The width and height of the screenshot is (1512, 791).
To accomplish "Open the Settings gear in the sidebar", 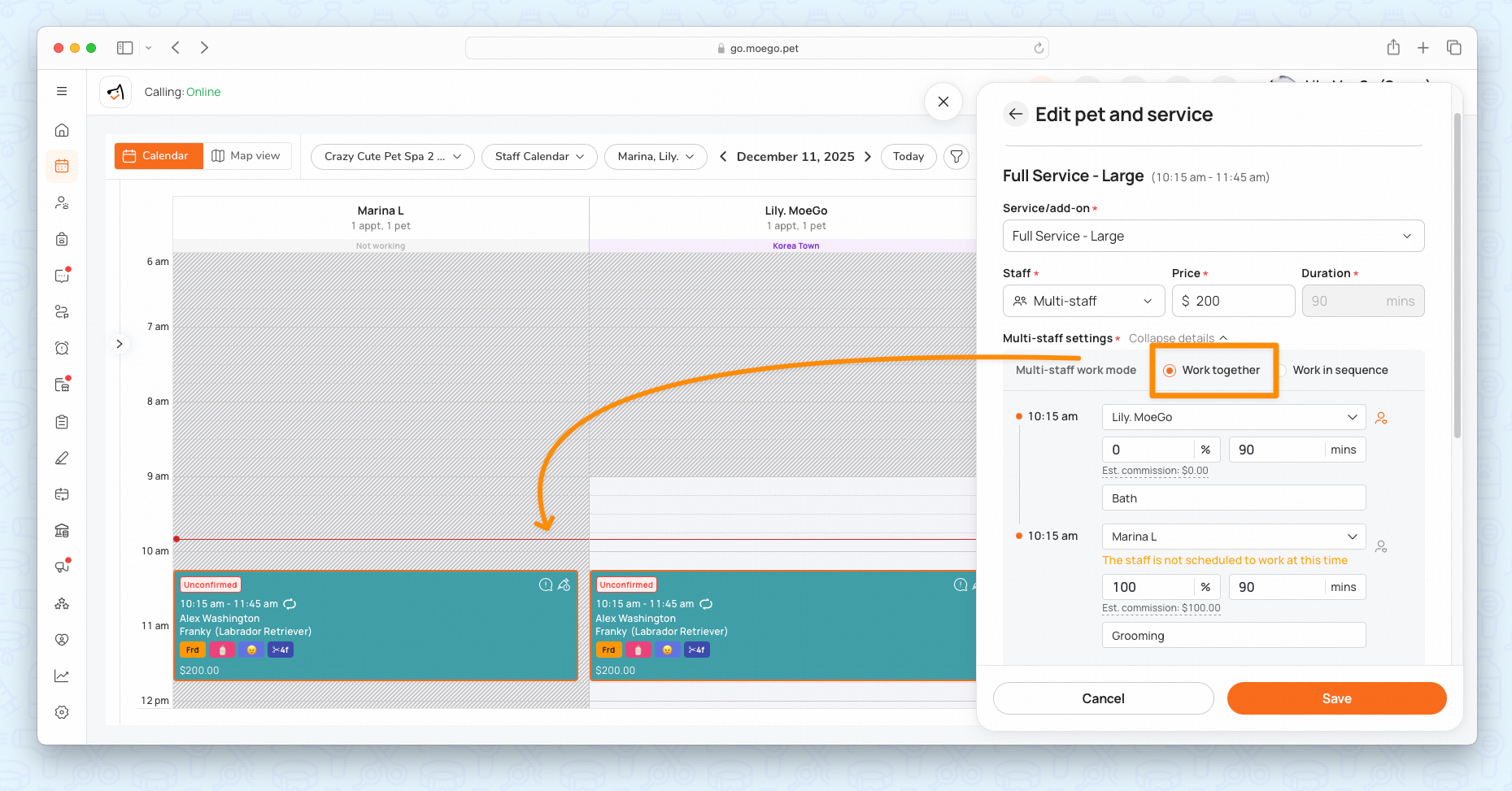I will 62,712.
